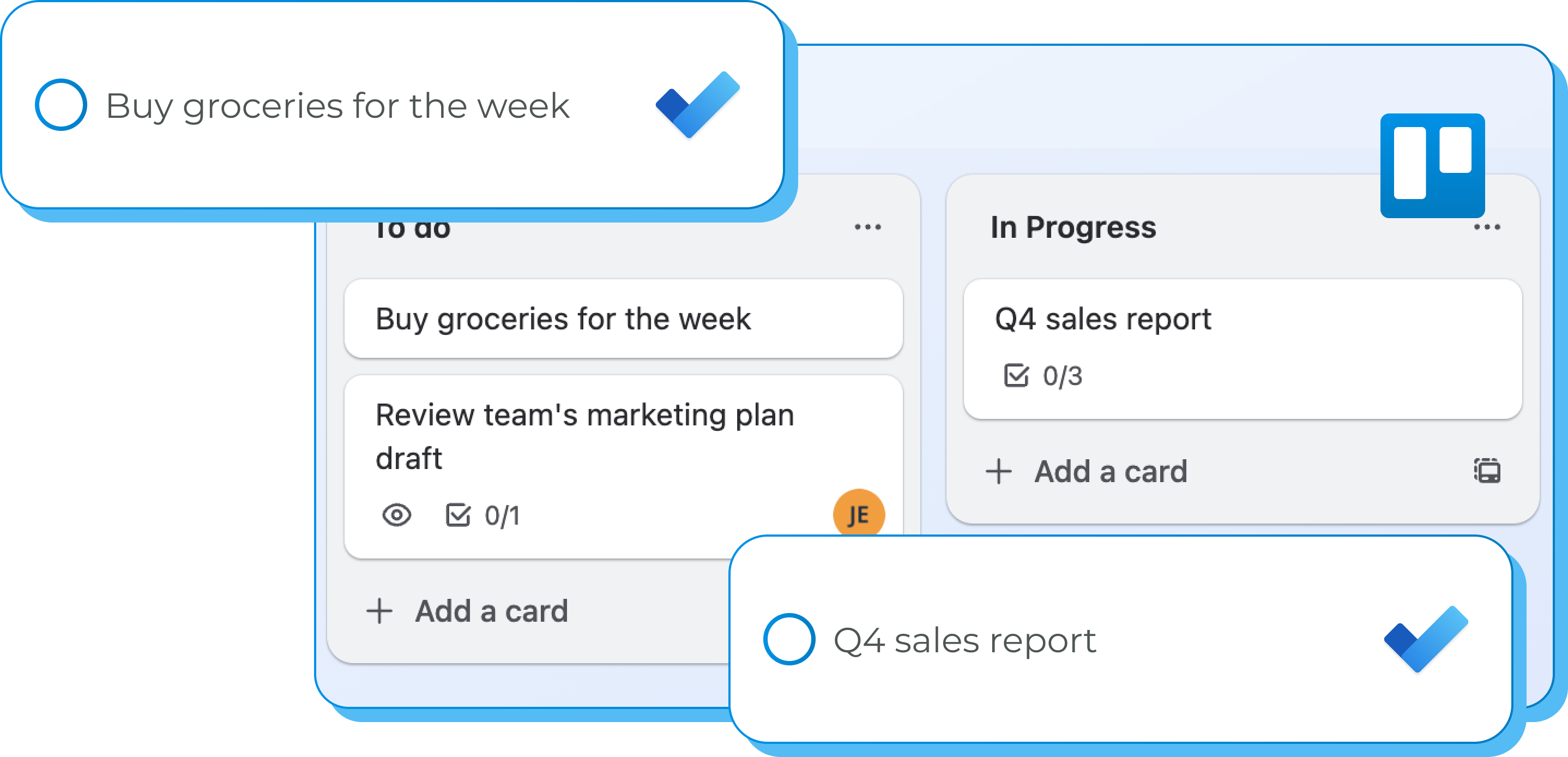Click the To do list title

(413, 230)
